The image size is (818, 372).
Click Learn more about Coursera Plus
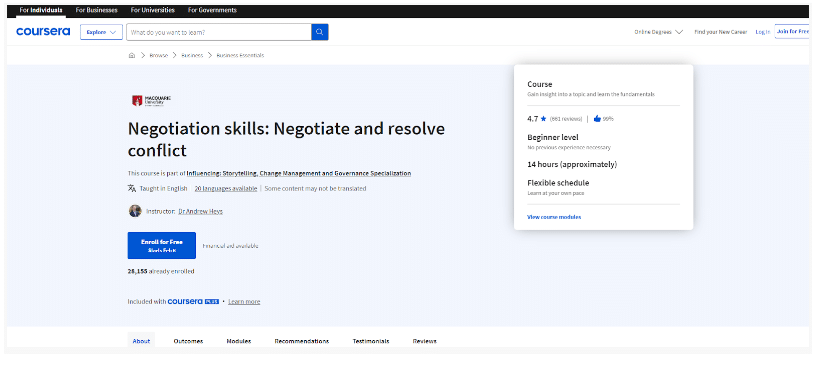pyautogui.click(x=244, y=302)
